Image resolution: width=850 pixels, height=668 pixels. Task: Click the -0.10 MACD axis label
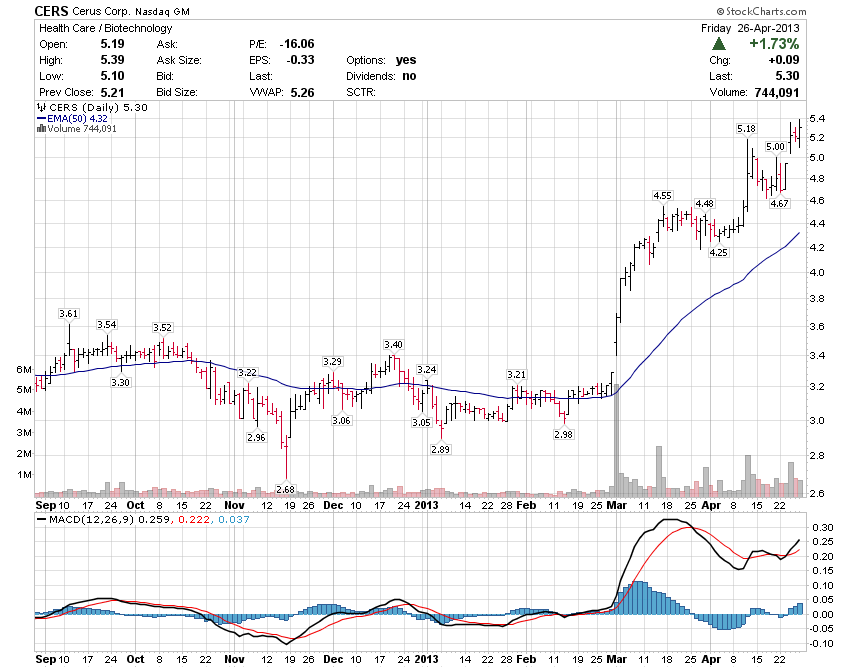click(x=821, y=644)
